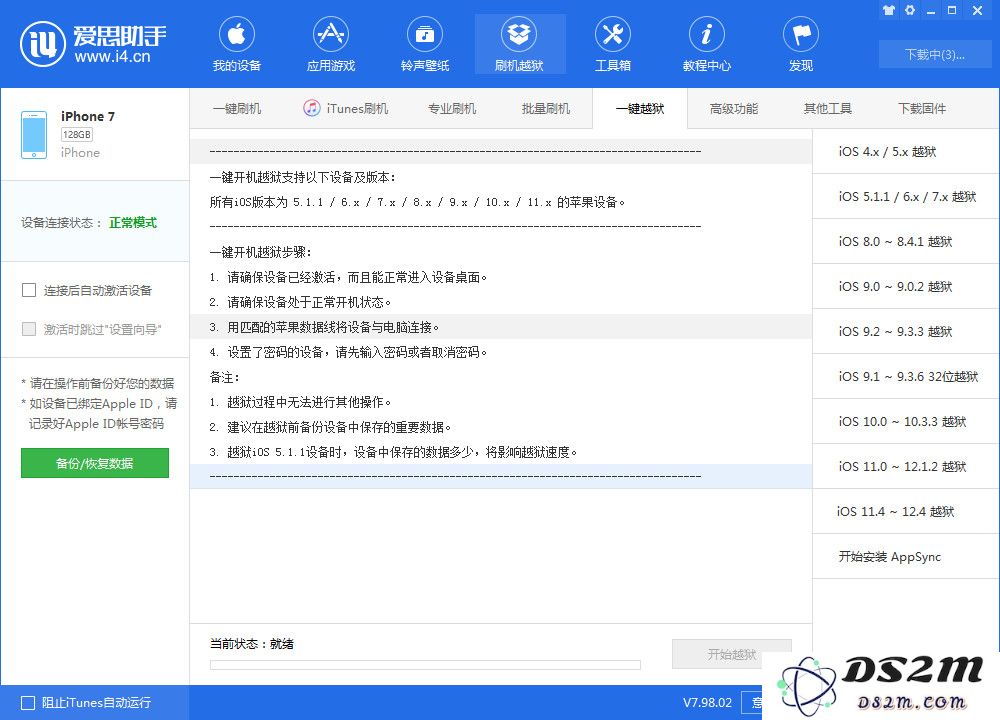Select the 一键越狱 tab
The width and height of the screenshot is (1000, 720).
pyautogui.click(x=640, y=108)
